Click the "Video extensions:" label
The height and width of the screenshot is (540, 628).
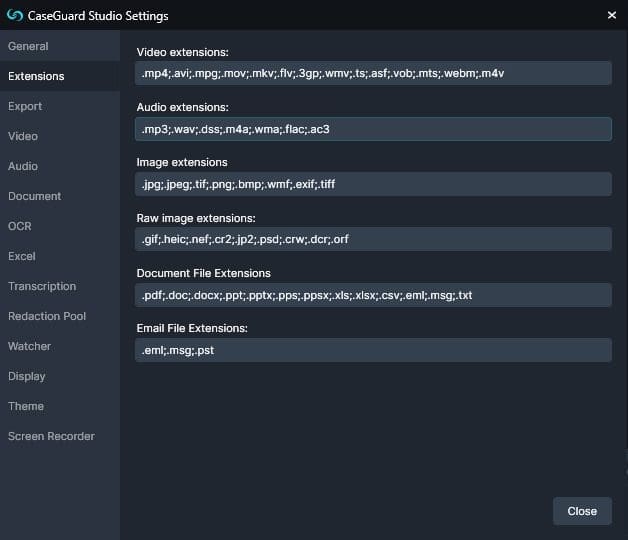(x=183, y=52)
